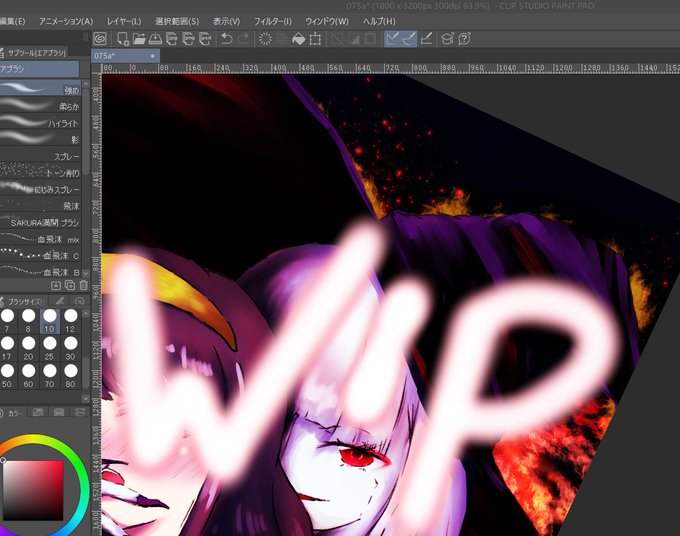This screenshot has height=536, width=680.
Task: Select the 影 airbrush sub tool
Action: click(x=40, y=139)
